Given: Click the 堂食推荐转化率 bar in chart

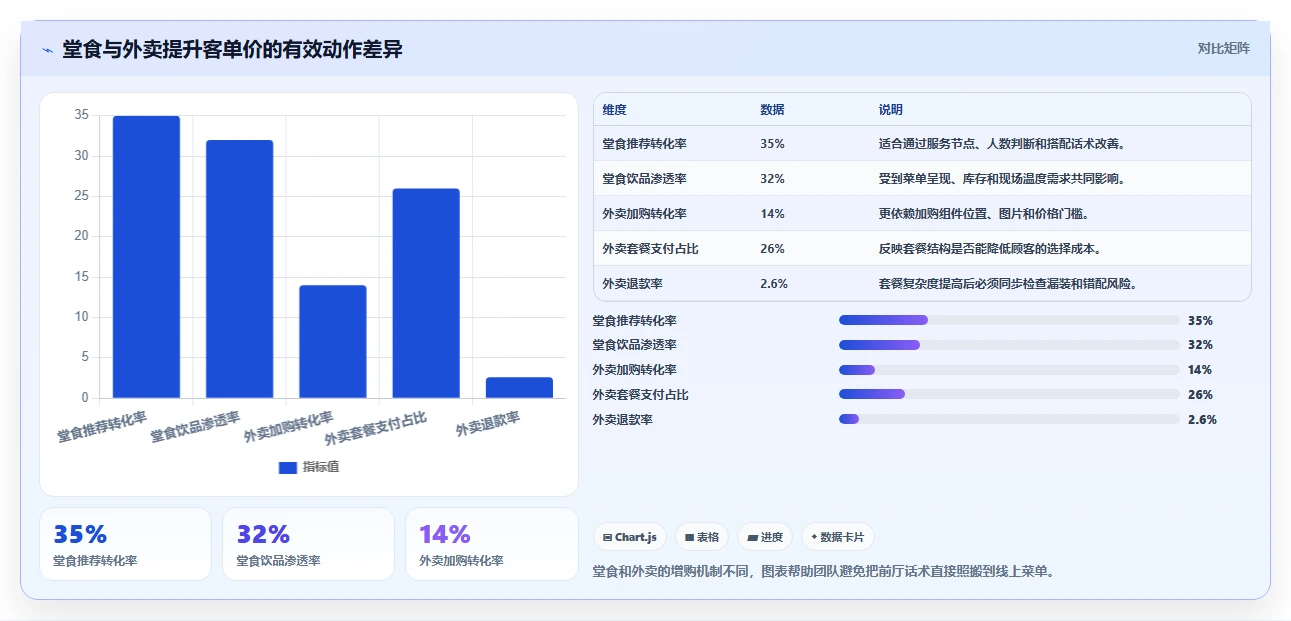Looking at the screenshot, I should tap(146, 257).
